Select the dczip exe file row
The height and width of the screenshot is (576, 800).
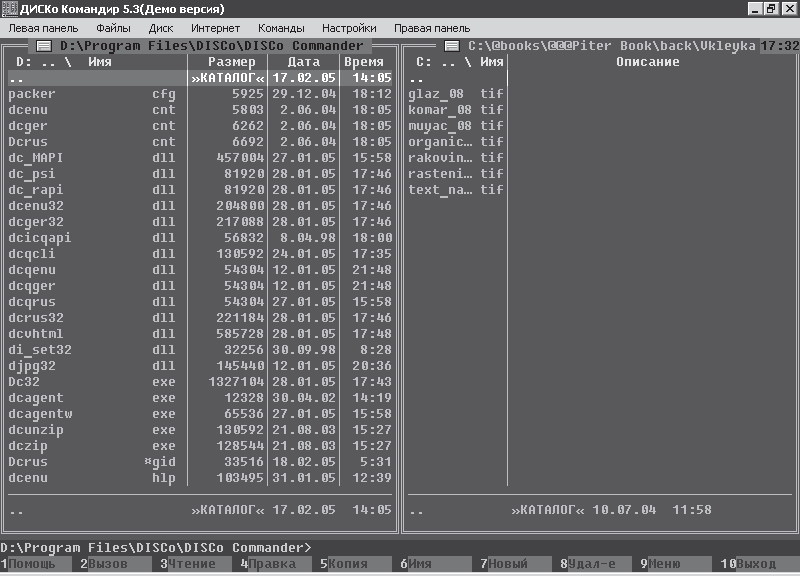click(90, 446)
